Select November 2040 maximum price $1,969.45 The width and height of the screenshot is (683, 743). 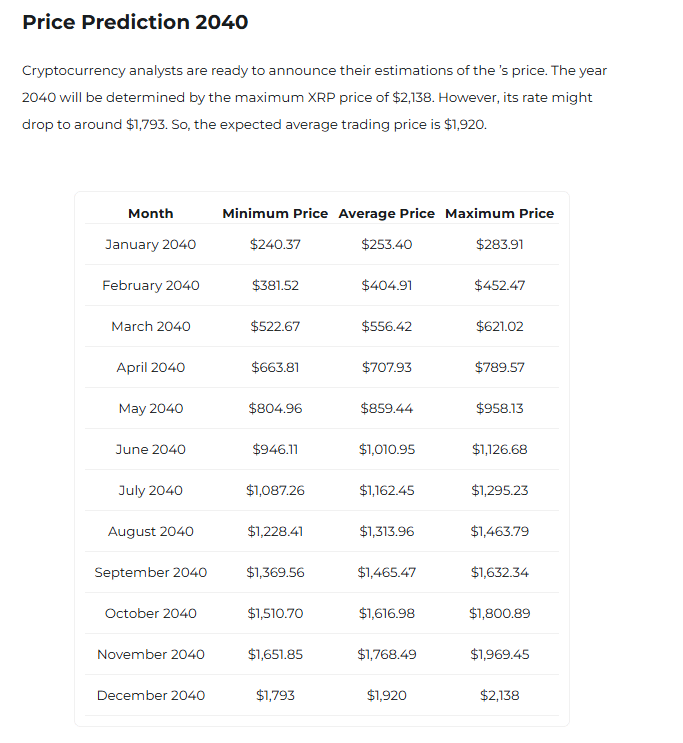(x=499, y=654)
